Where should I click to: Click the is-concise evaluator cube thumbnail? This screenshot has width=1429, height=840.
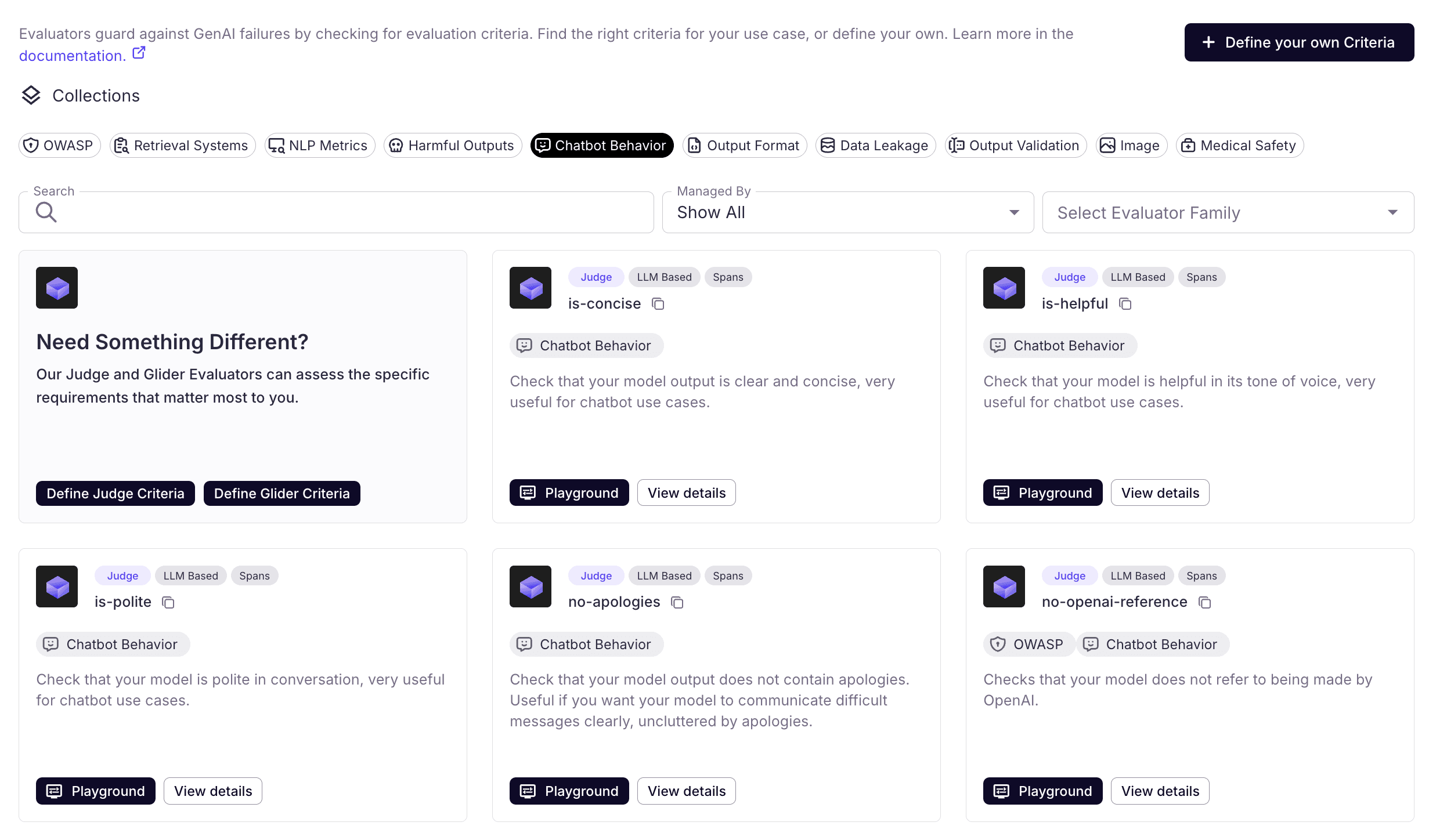click(530, 288)
